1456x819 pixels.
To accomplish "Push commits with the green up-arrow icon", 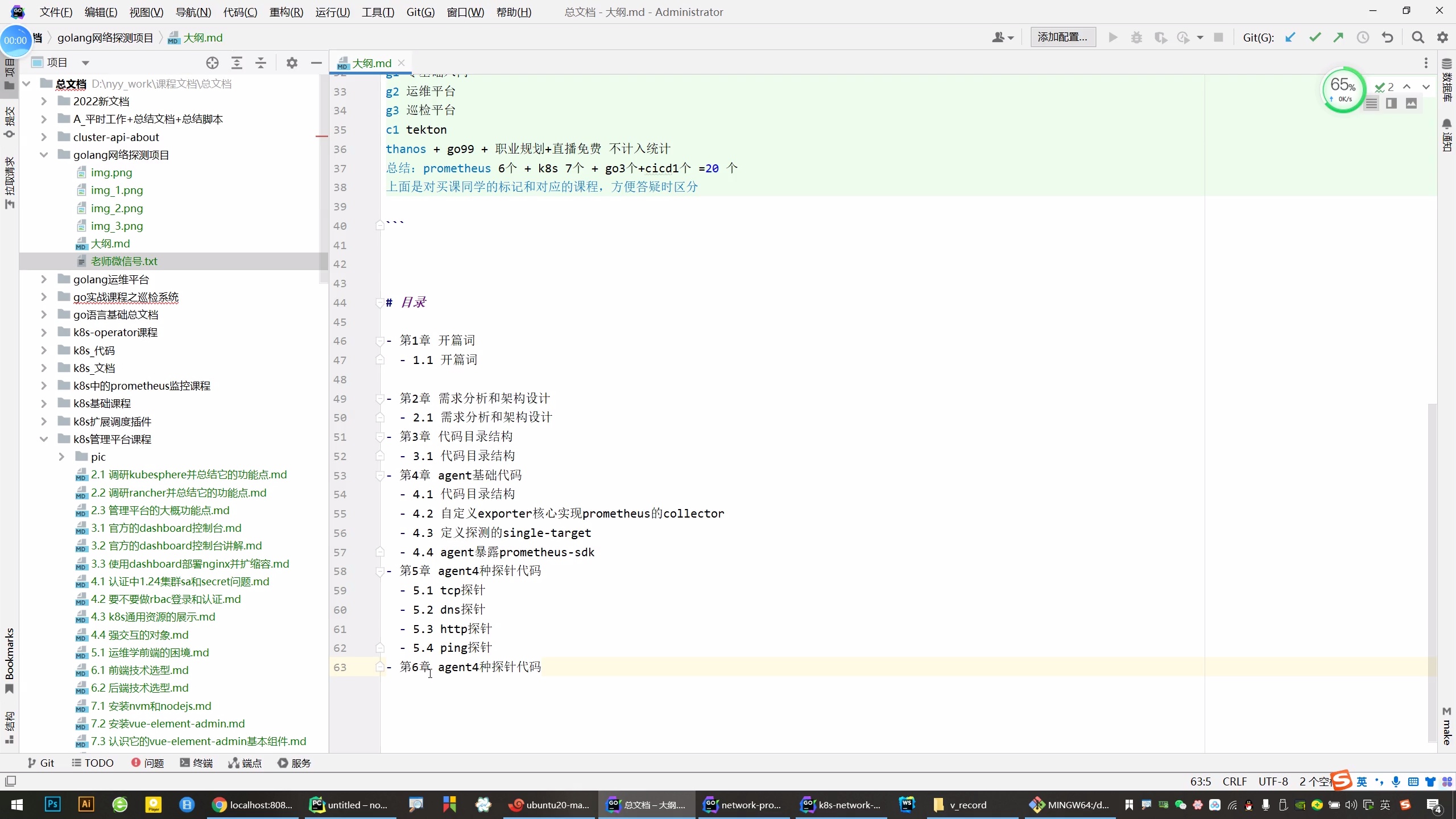I will click(x=1338, y=37).
